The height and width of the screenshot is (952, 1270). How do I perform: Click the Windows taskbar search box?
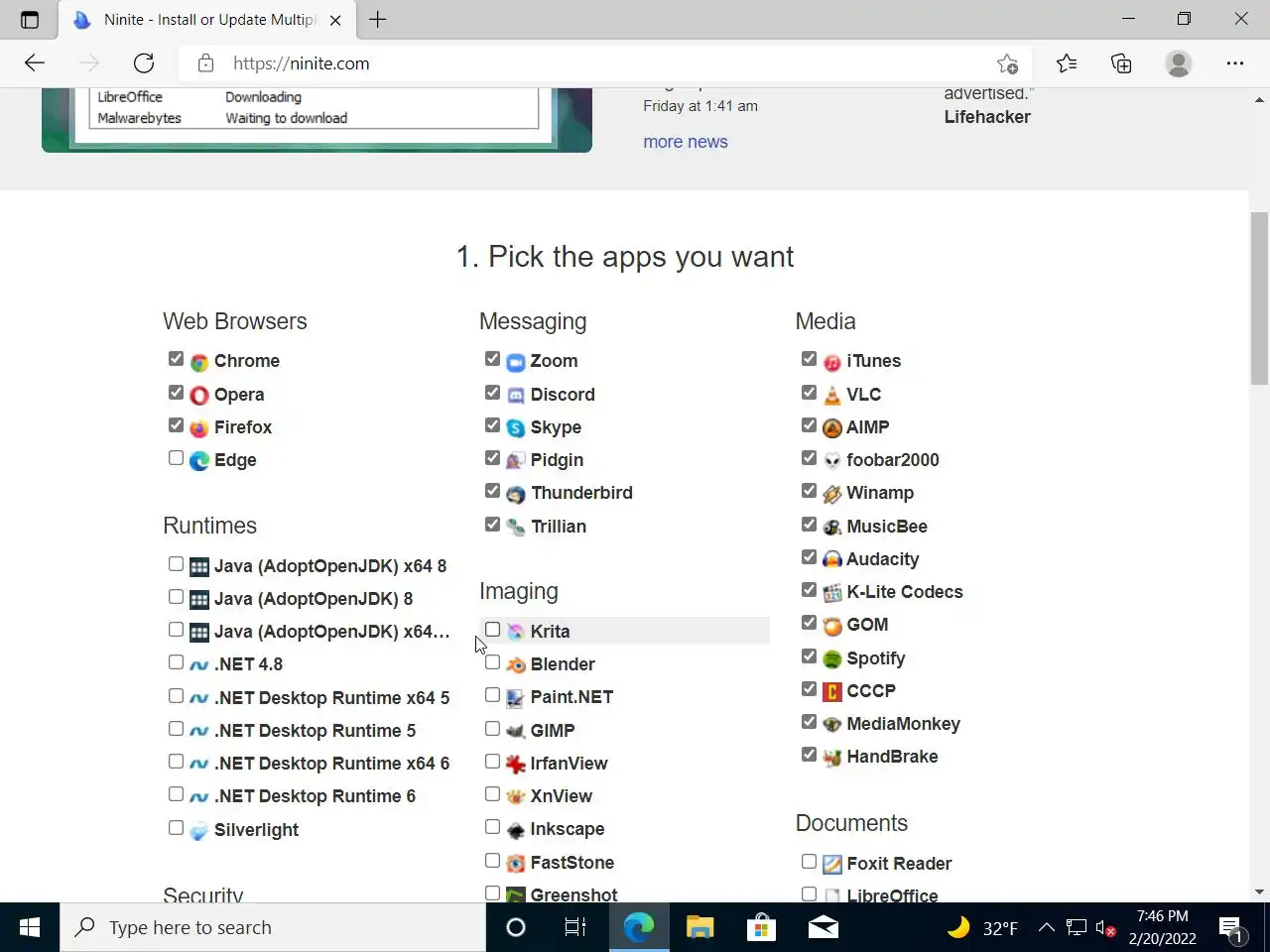(273, 927)
